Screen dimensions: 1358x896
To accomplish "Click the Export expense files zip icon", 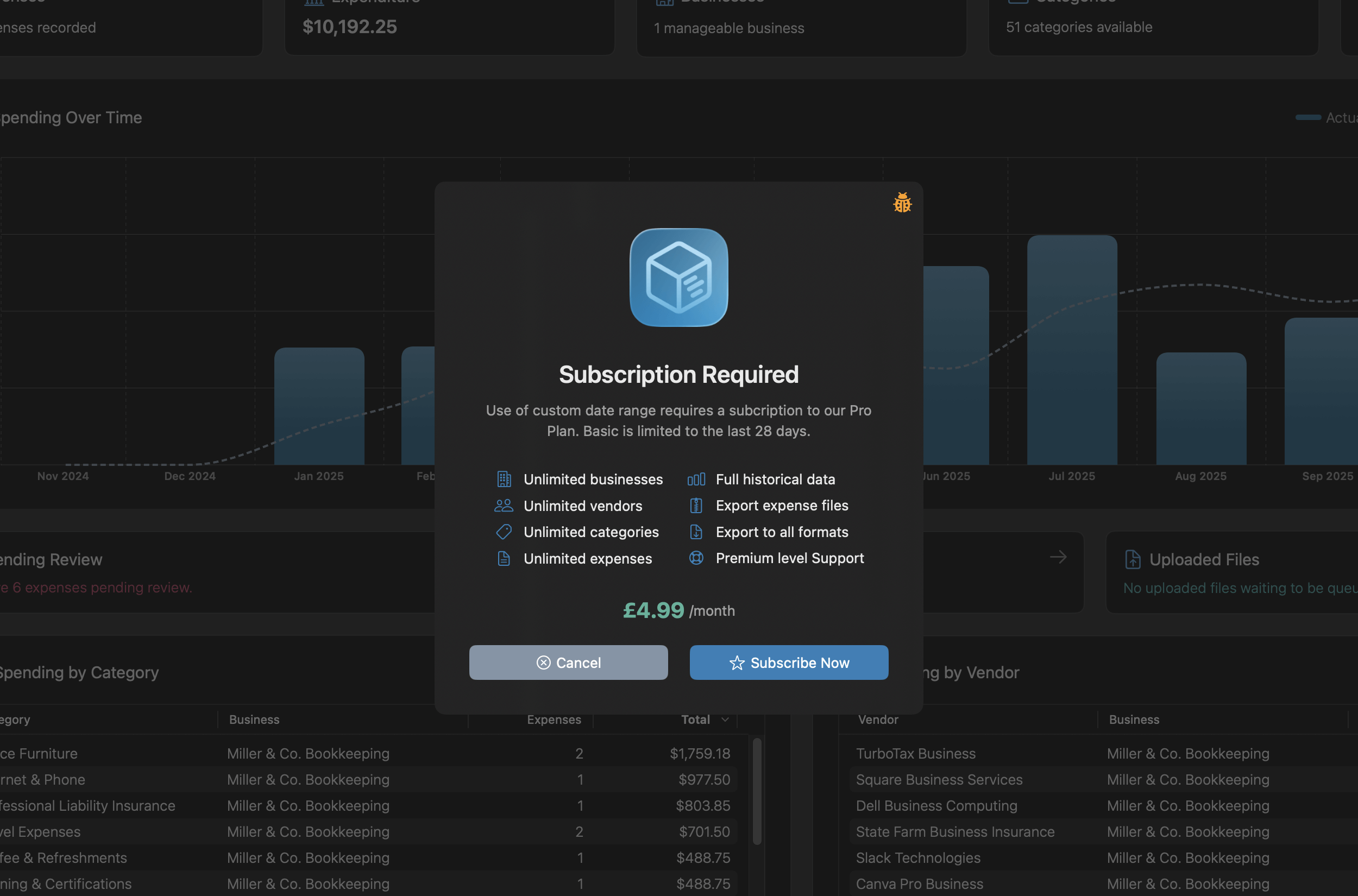I will click(696, 505).
